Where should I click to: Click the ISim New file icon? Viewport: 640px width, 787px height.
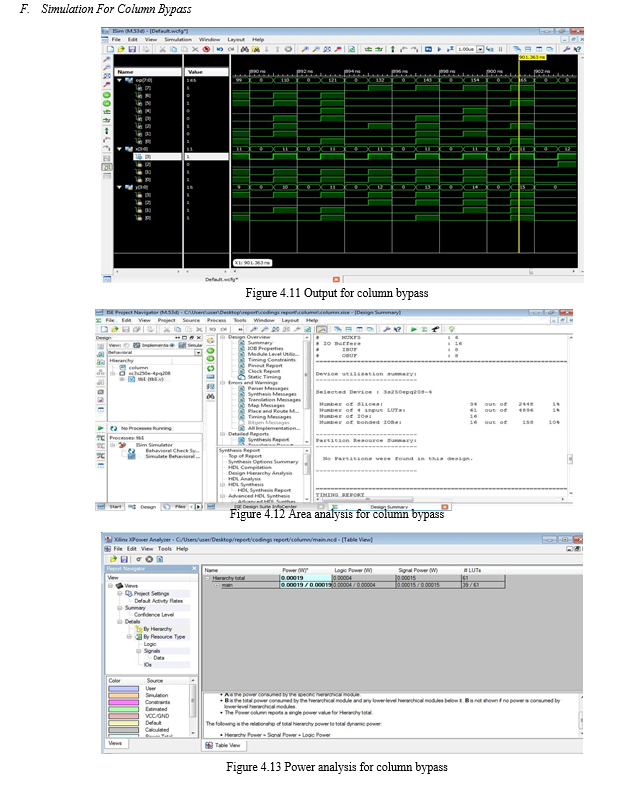110,49
